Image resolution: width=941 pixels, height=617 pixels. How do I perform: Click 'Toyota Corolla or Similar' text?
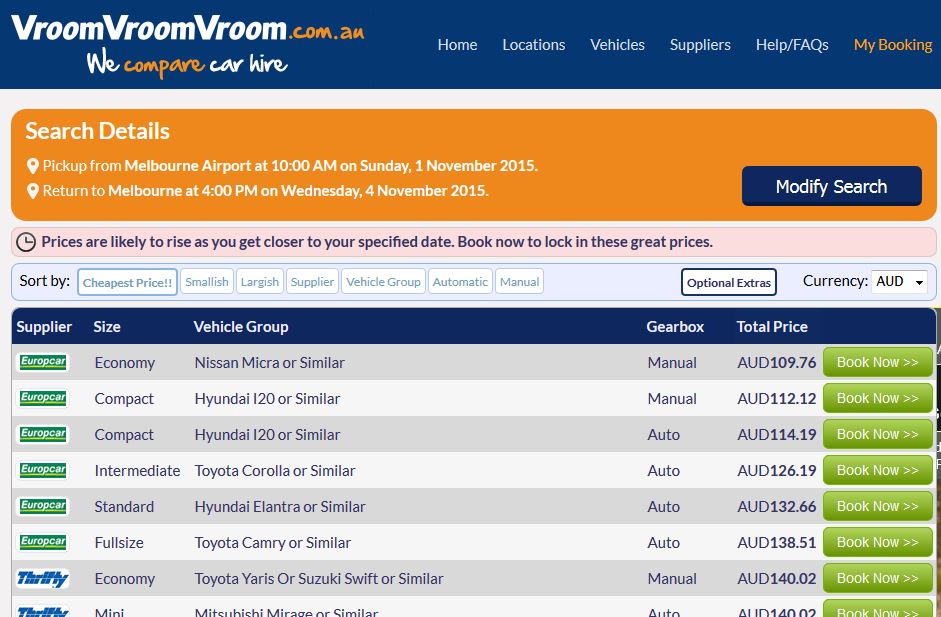click(275, 471)
